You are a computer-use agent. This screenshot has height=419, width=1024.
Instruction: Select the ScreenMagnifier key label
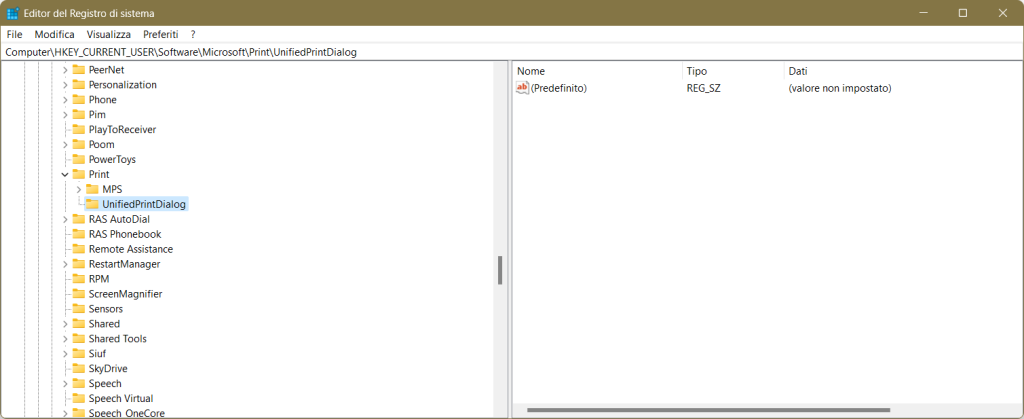125,294
